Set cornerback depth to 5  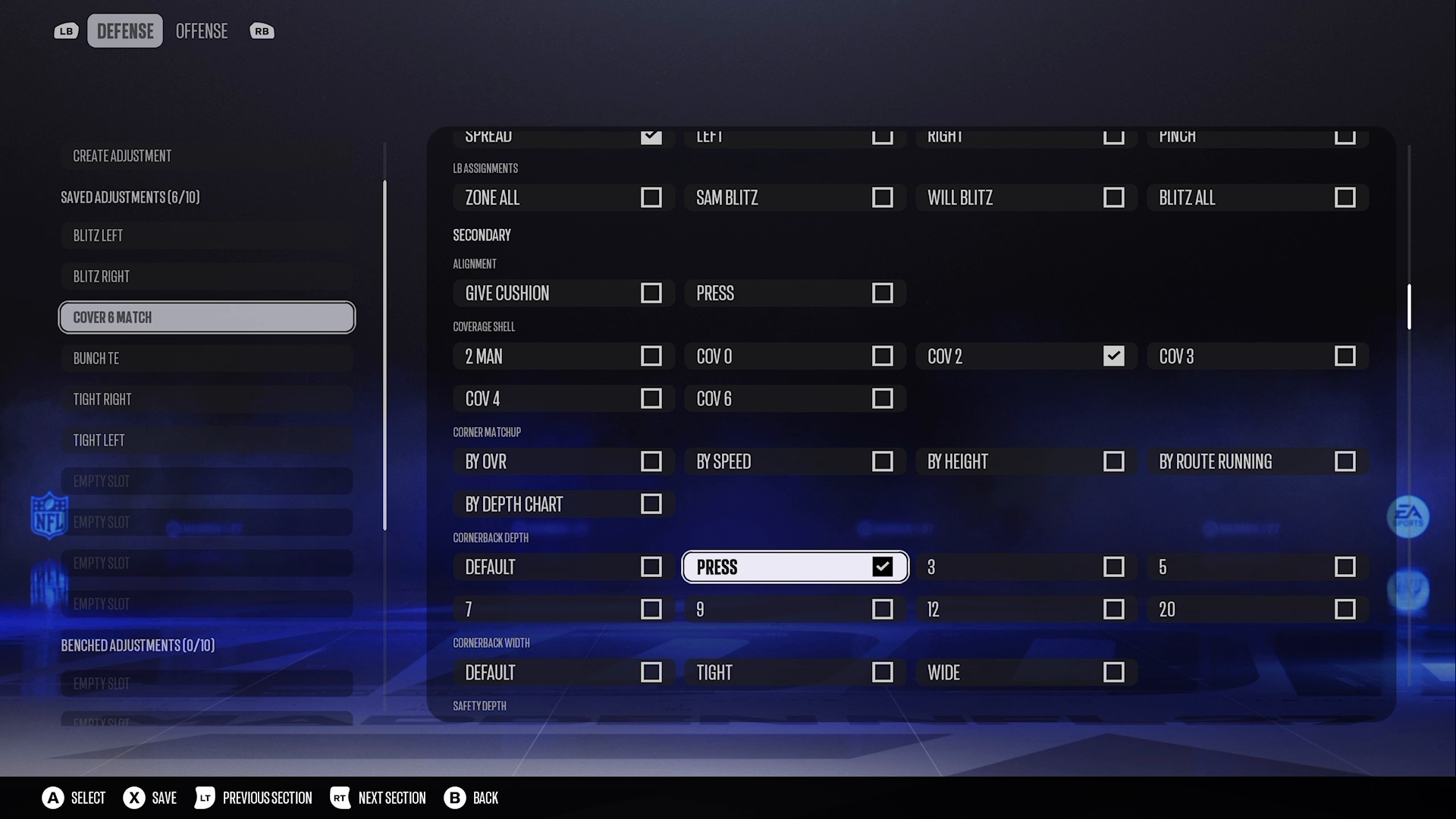(1257, 567)
